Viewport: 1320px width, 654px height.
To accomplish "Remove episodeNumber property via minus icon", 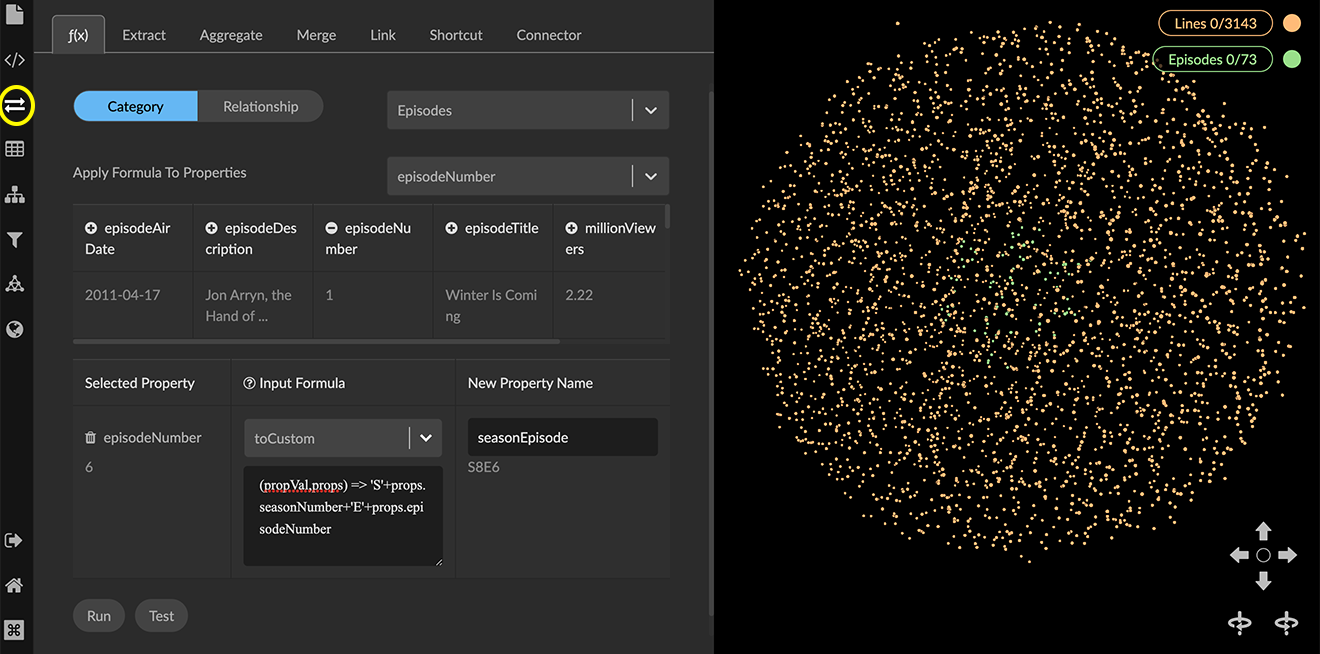I will pyautogui.click(x=331, y=229).
